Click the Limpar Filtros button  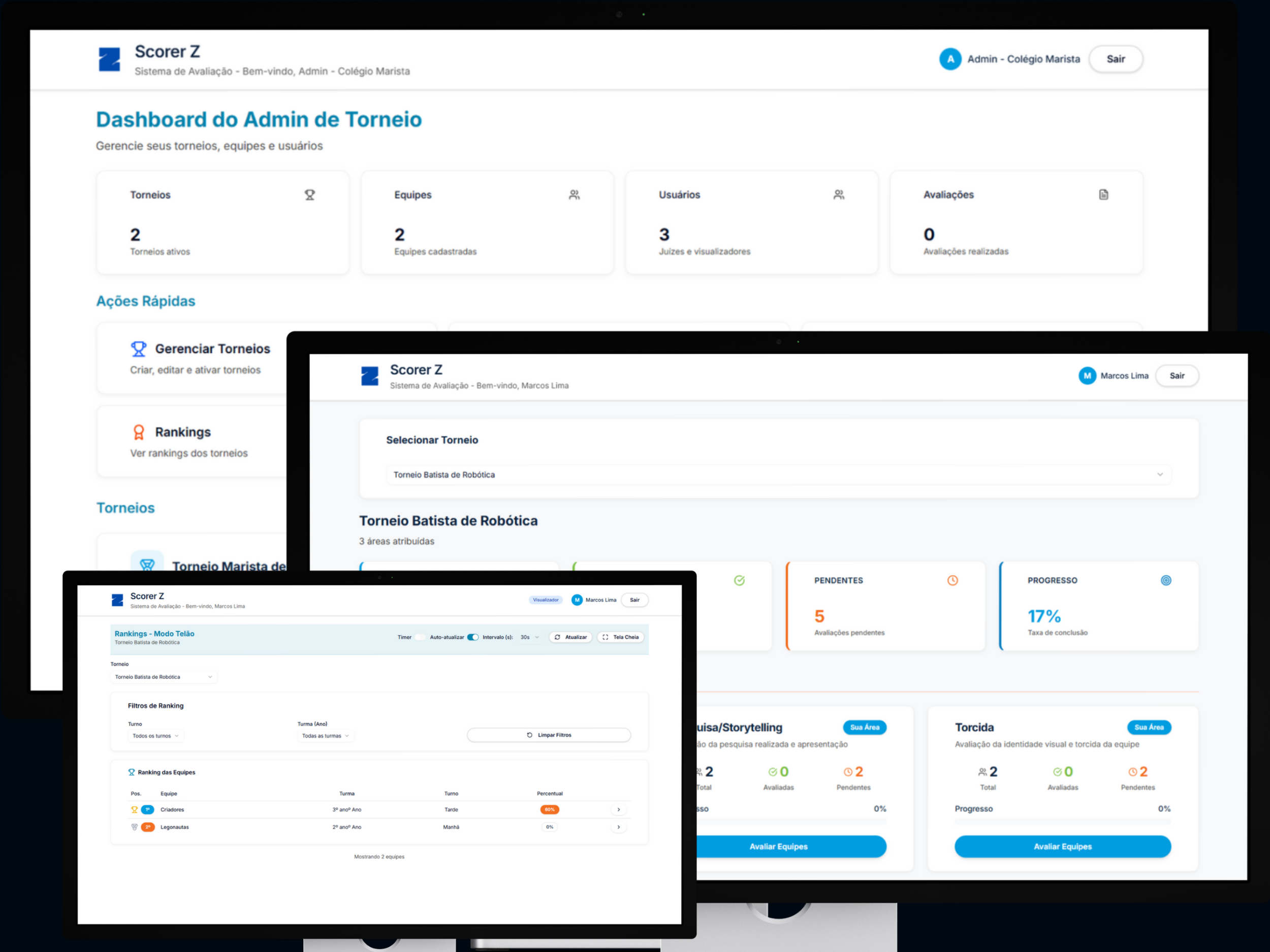click(549, 735)
